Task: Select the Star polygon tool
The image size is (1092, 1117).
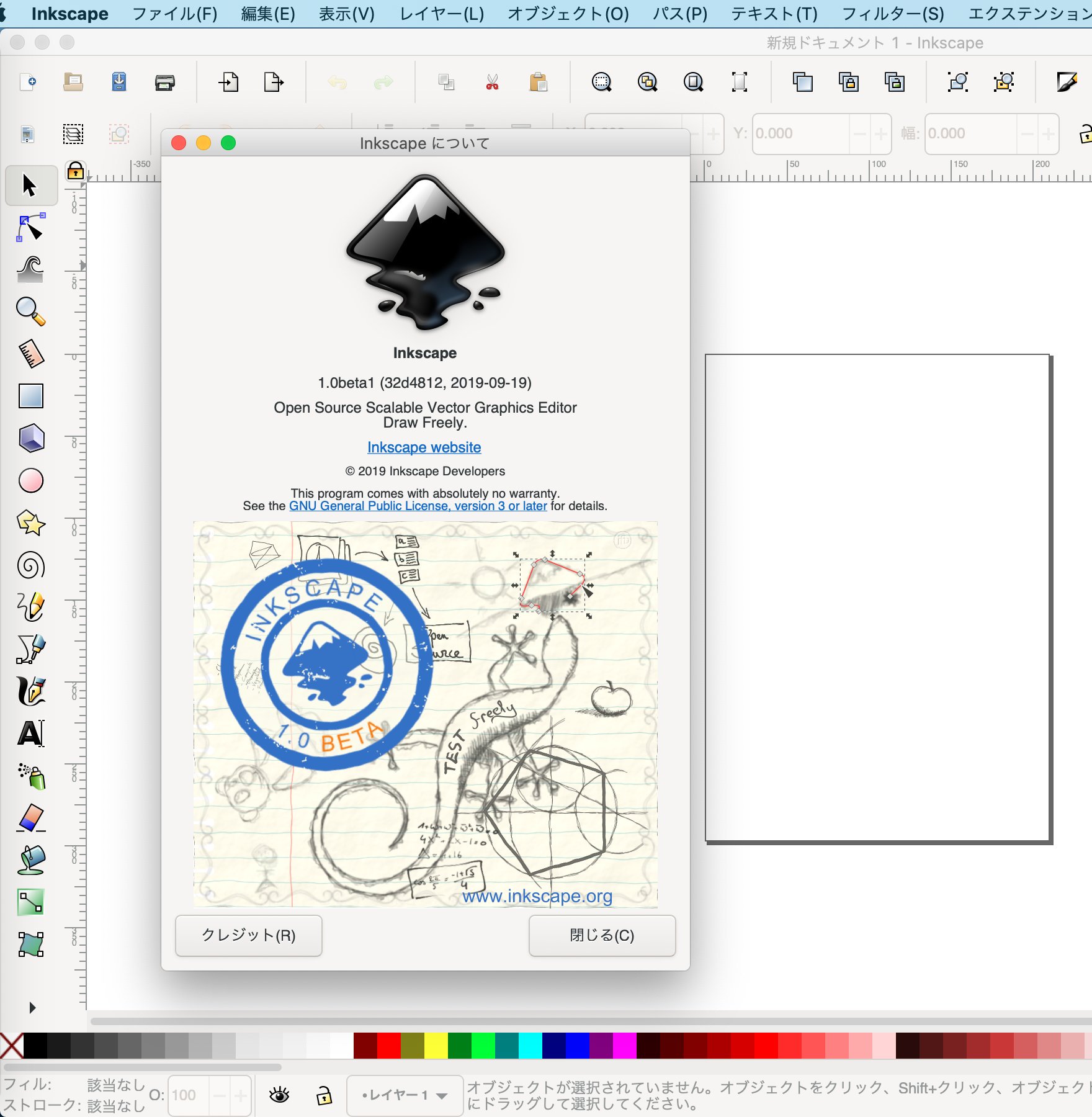Action: 30,523
